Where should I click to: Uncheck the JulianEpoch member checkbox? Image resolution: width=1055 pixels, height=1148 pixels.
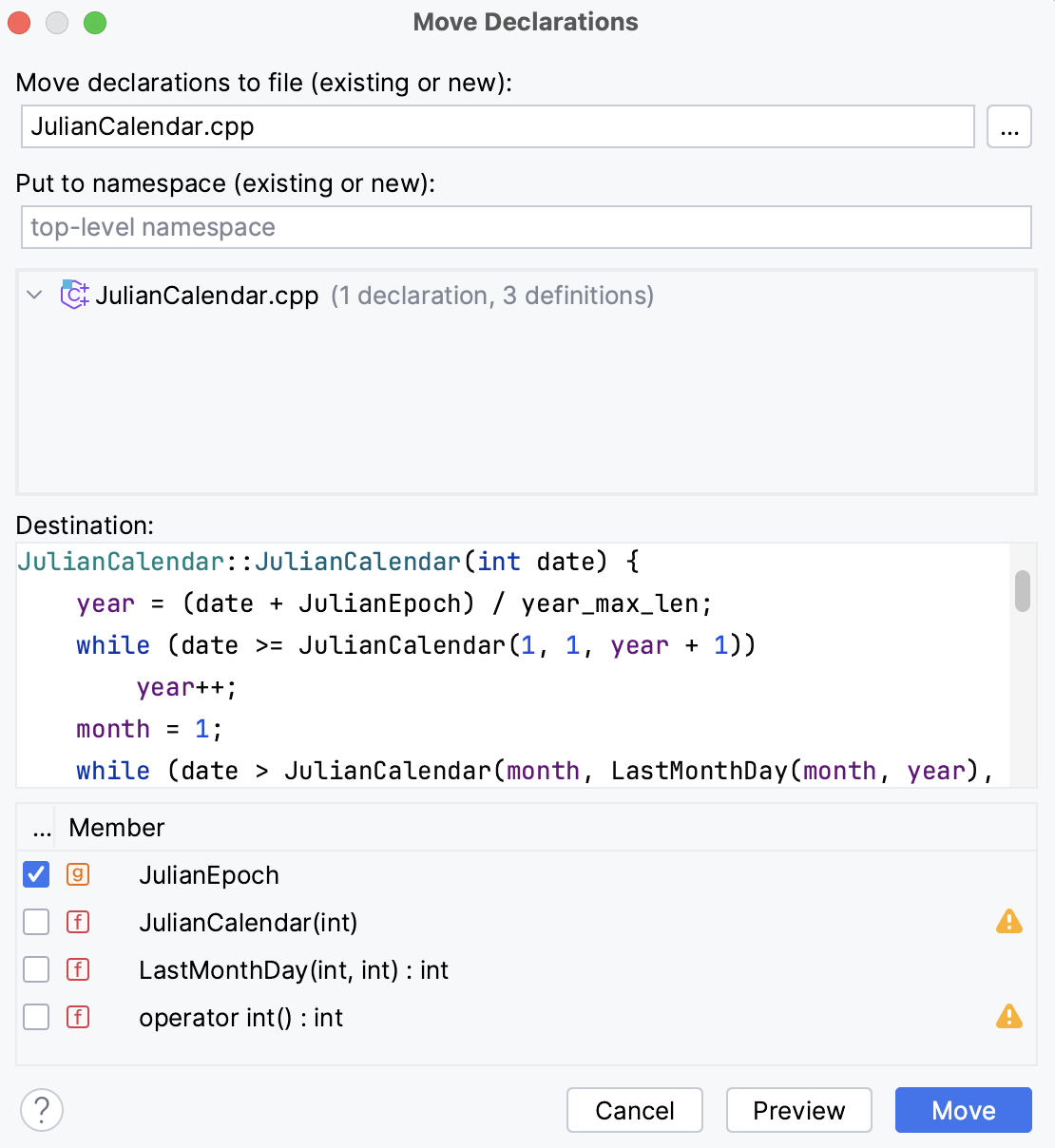click(x=36, y=874)
